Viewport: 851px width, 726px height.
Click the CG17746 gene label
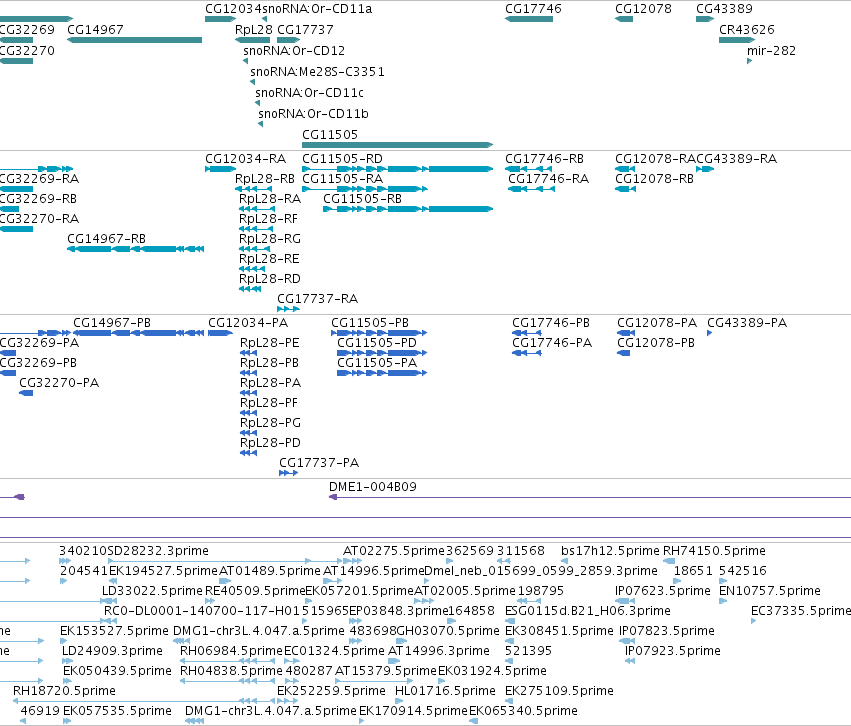(533, 9)
